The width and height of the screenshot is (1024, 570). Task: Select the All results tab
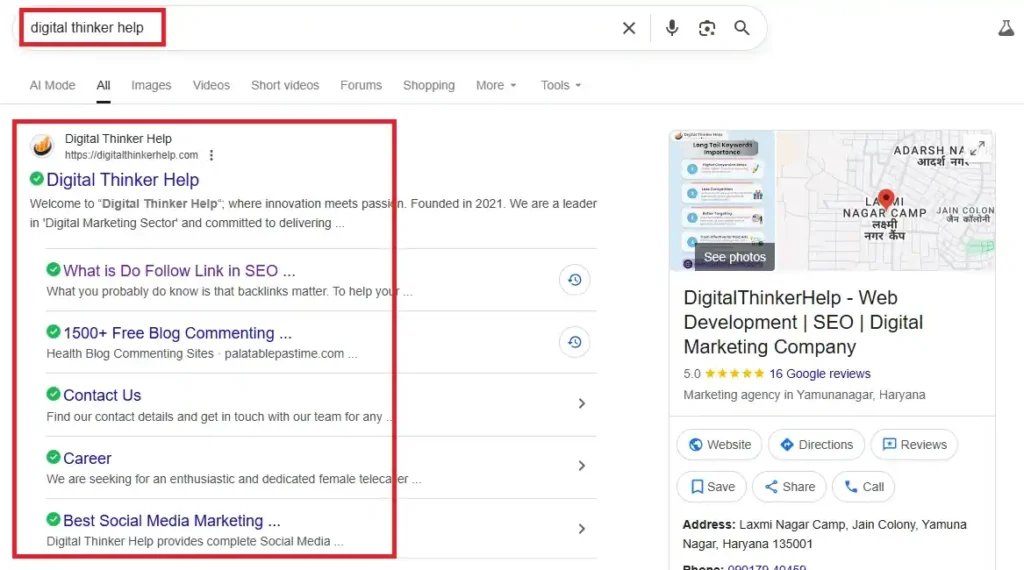coord(103,86)
